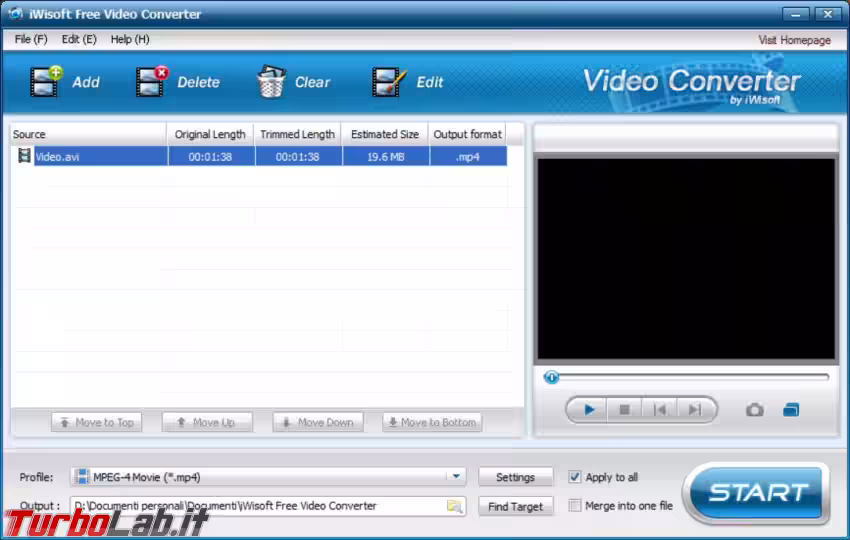Close the iWisoft Free Video Converter window
Image resolution: width=850 pixels, height=540 pixels.
click(827, 14)
